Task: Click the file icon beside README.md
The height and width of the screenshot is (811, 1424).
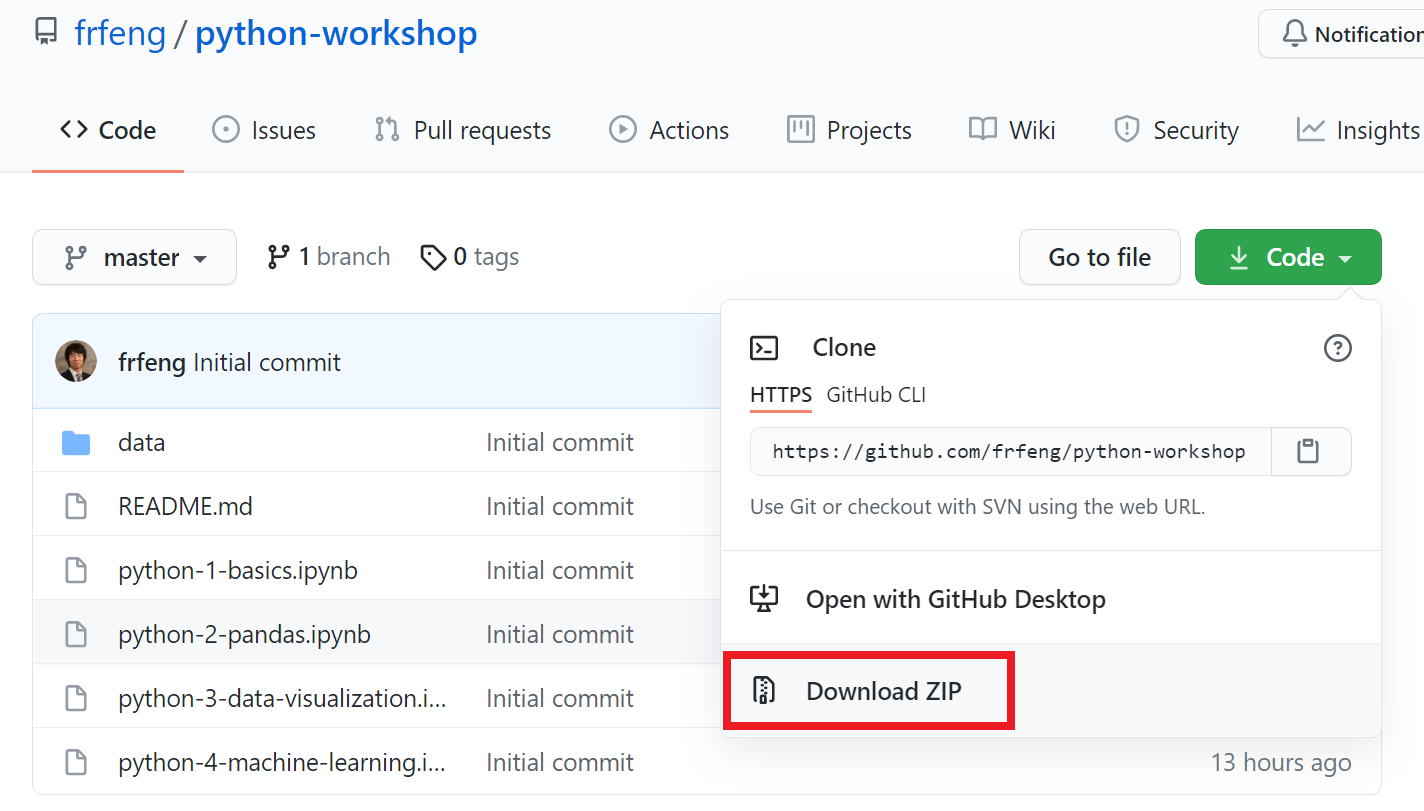Action: coord(76,506)
